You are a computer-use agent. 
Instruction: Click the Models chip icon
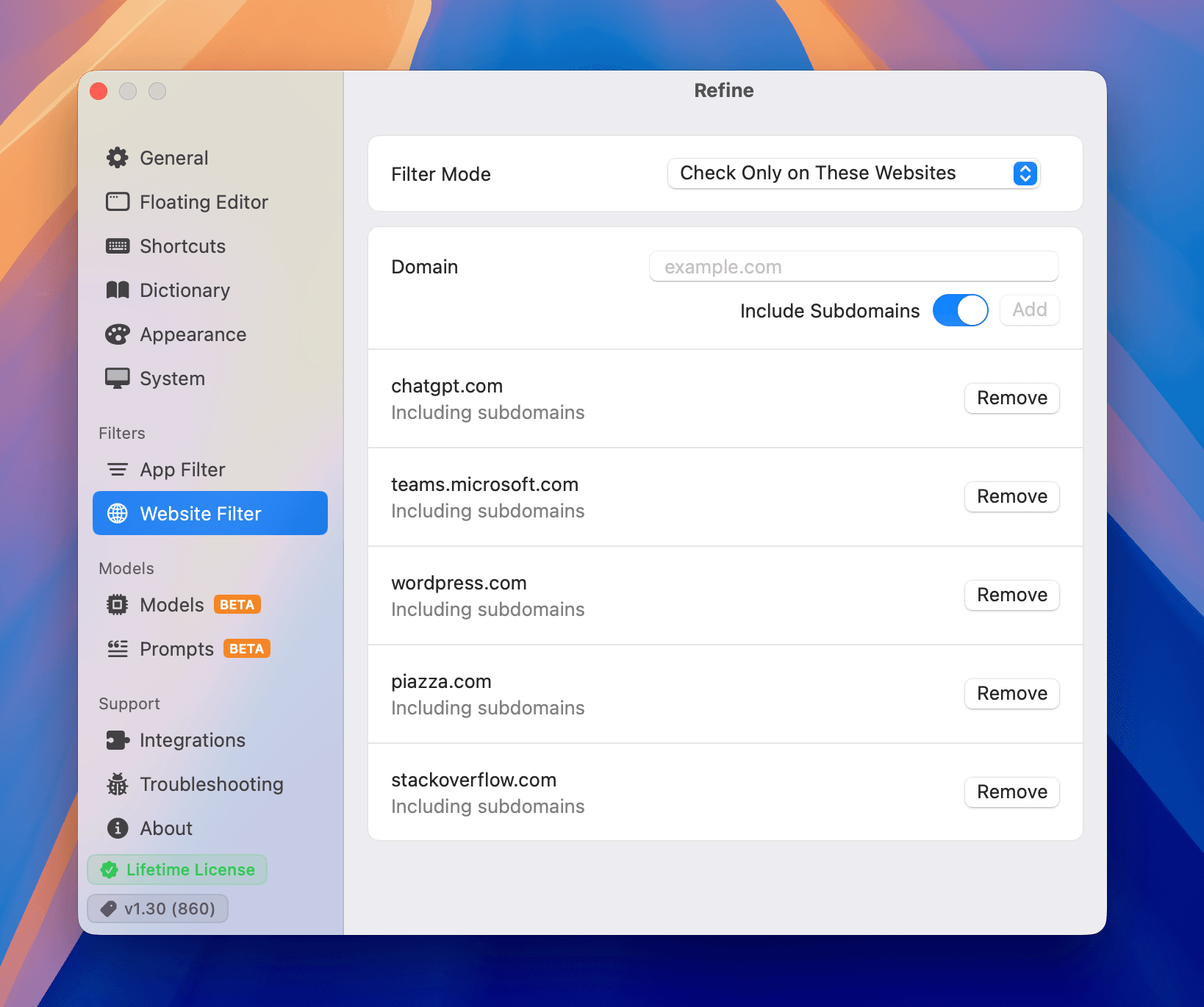point(118,604)
